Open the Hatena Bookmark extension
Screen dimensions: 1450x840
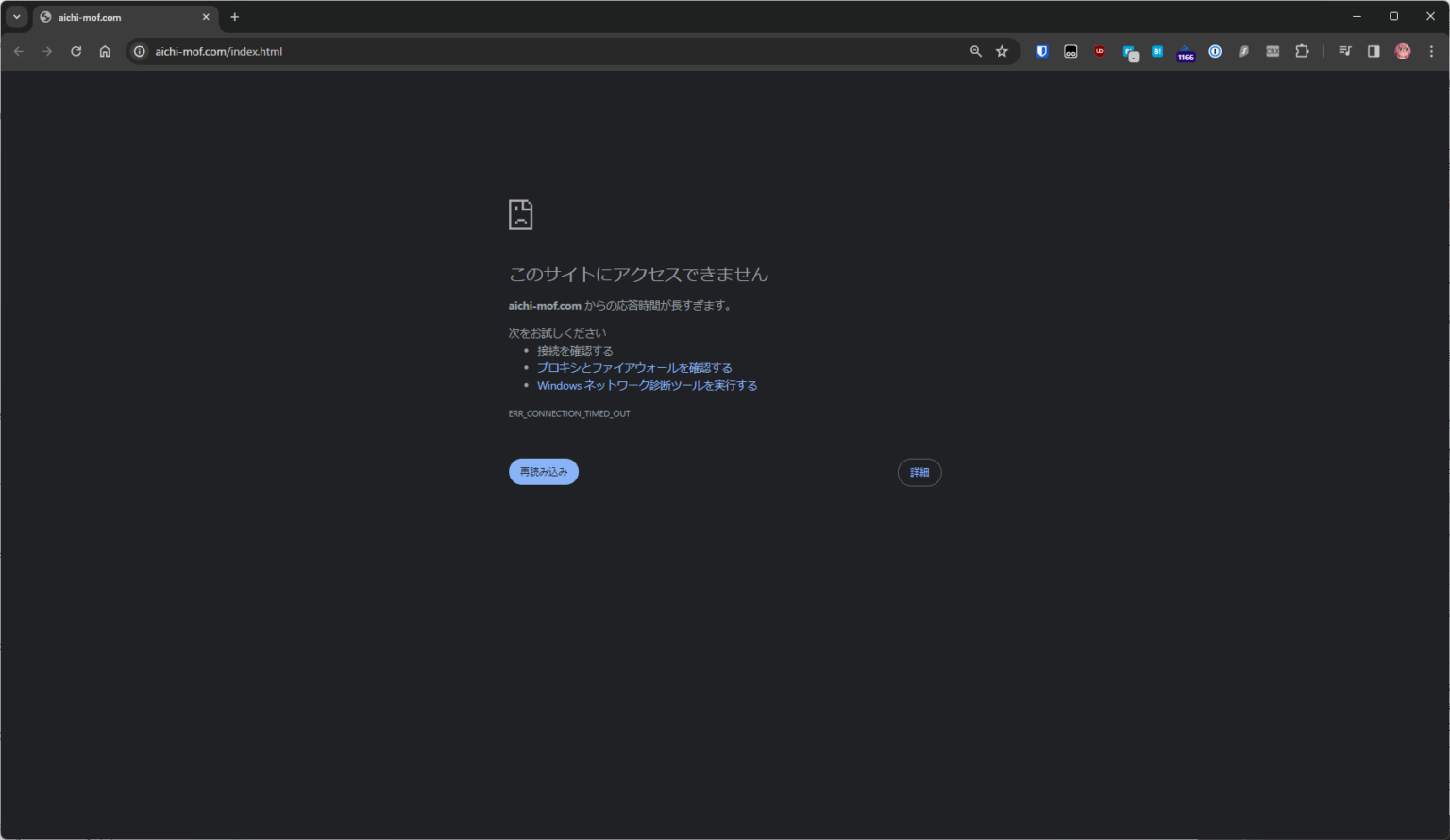1157,51
